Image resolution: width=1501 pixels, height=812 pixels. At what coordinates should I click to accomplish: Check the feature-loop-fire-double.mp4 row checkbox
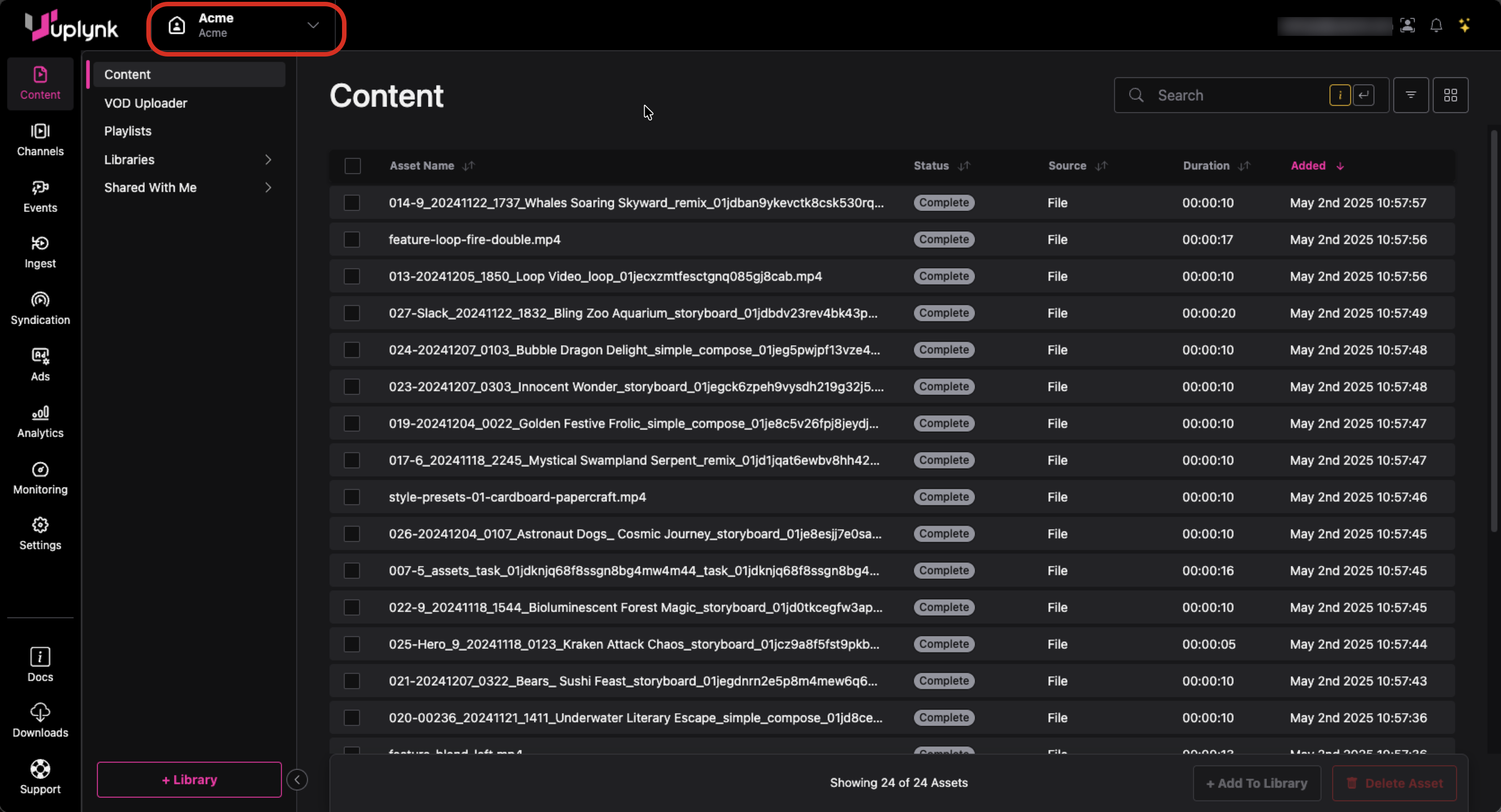[x=352, y=240]
